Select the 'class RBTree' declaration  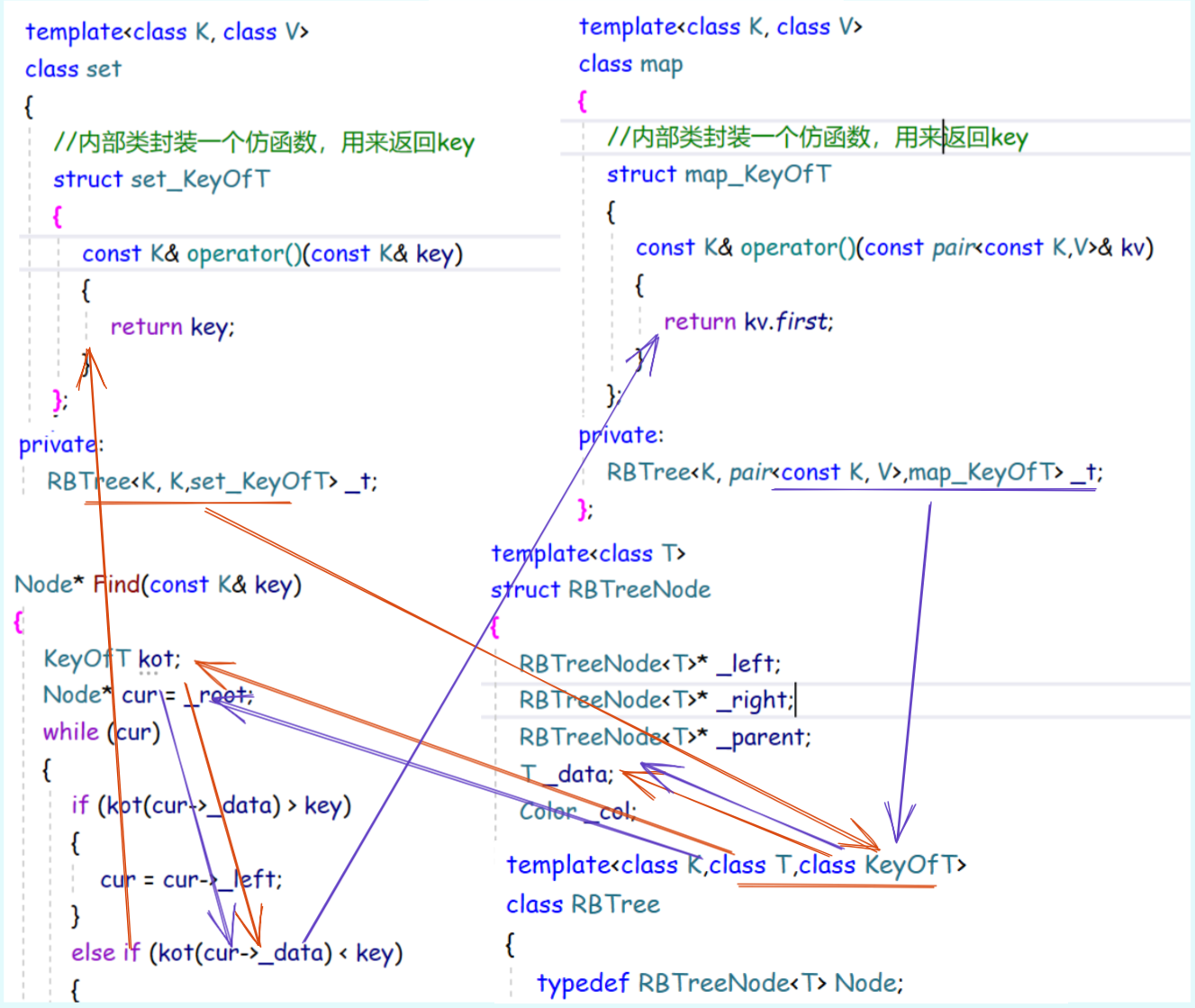click(583, 904)
